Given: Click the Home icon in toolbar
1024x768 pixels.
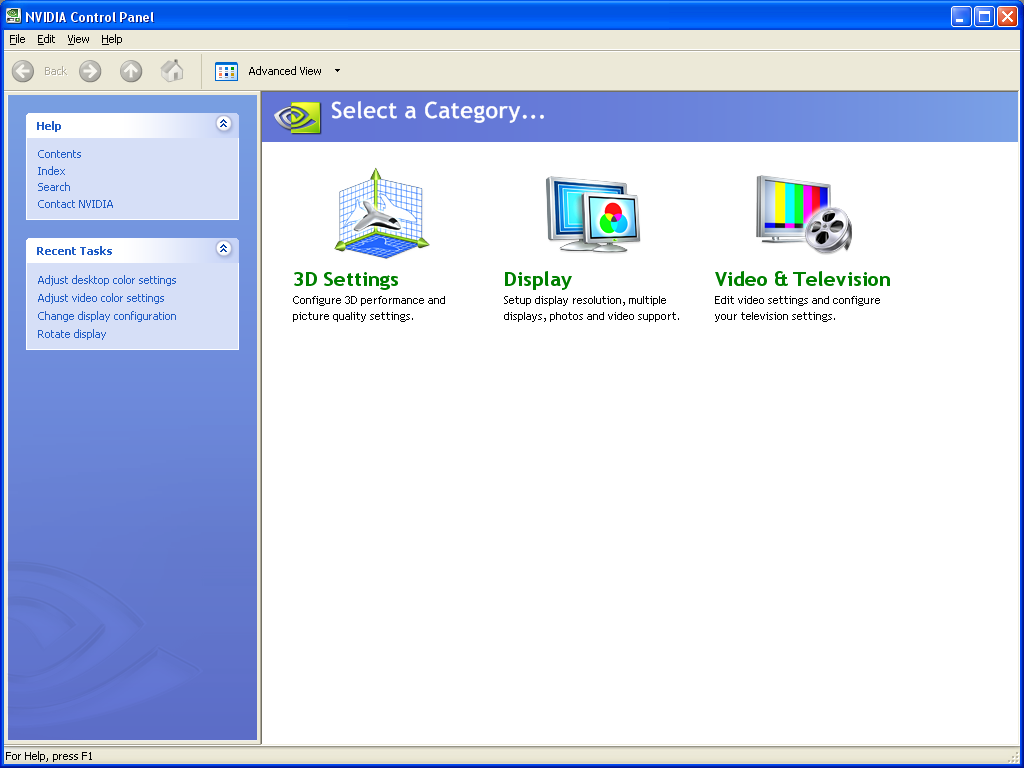Looking at the screenshot, I should point(172,71).
